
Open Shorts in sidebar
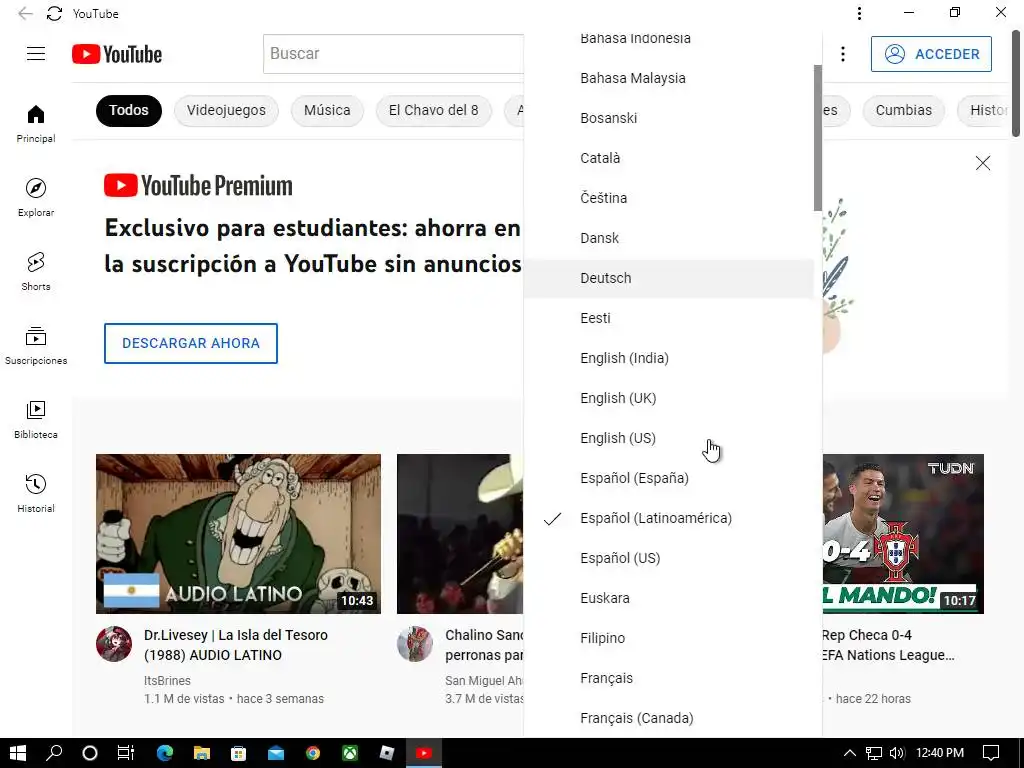pos(36,271)
